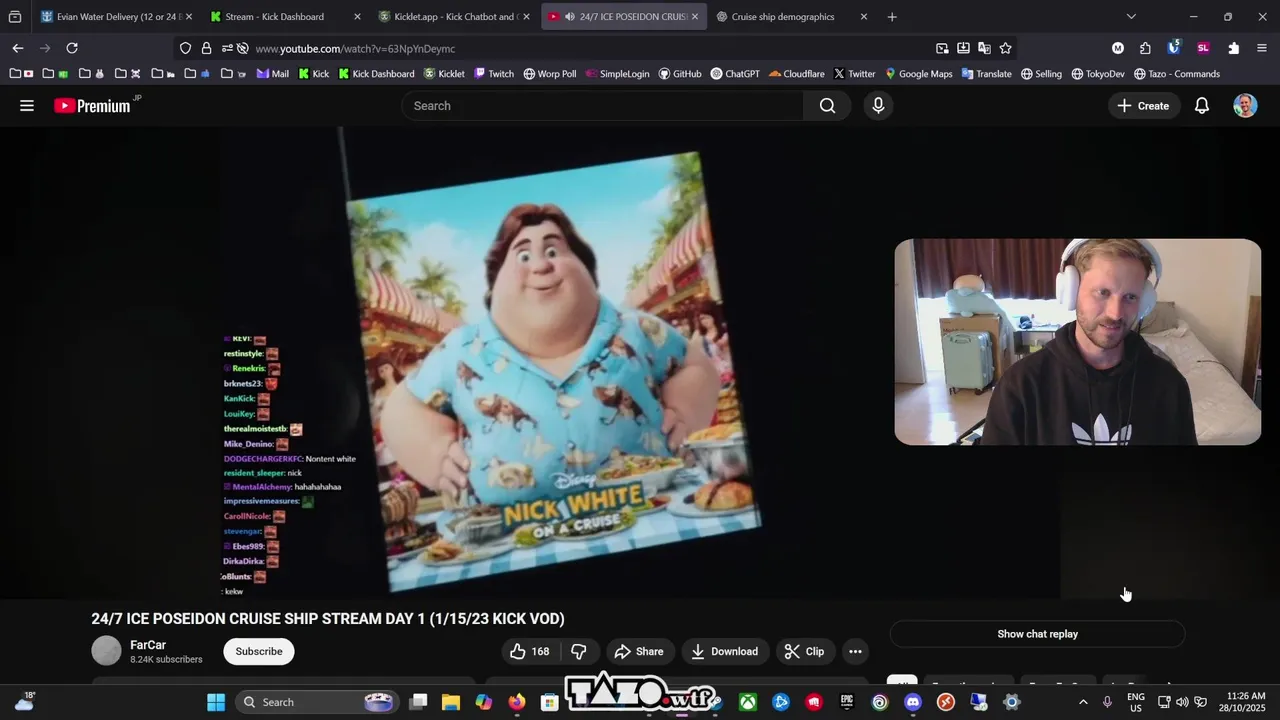
Task: Click the Windows taskbar Search box
Action: coord(318,702)
